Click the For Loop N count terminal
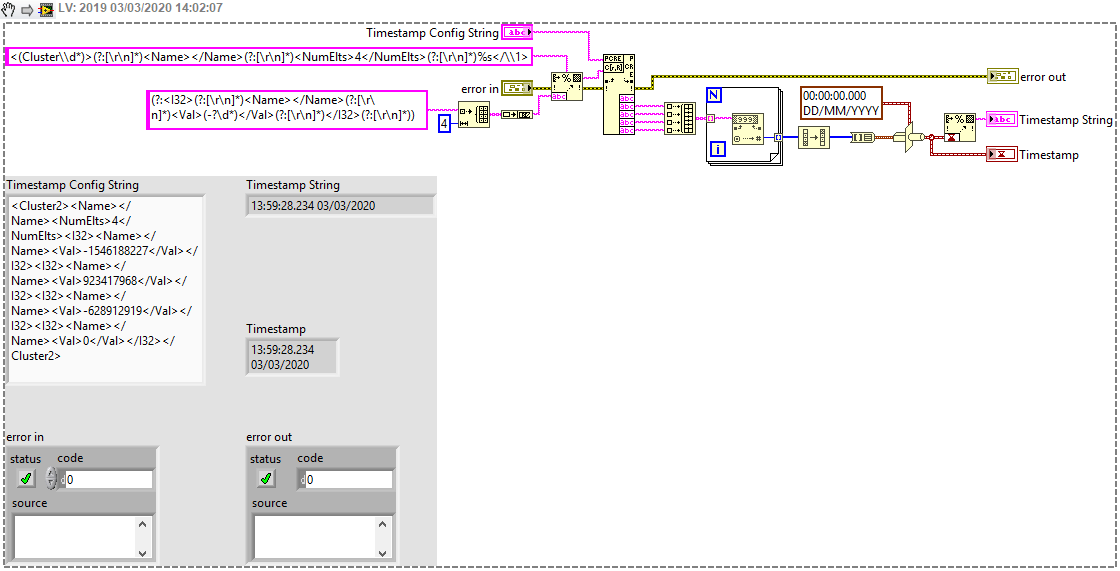Image resolution: width=1120 pixels, height=571 pixels. click(x=715, y=96)
